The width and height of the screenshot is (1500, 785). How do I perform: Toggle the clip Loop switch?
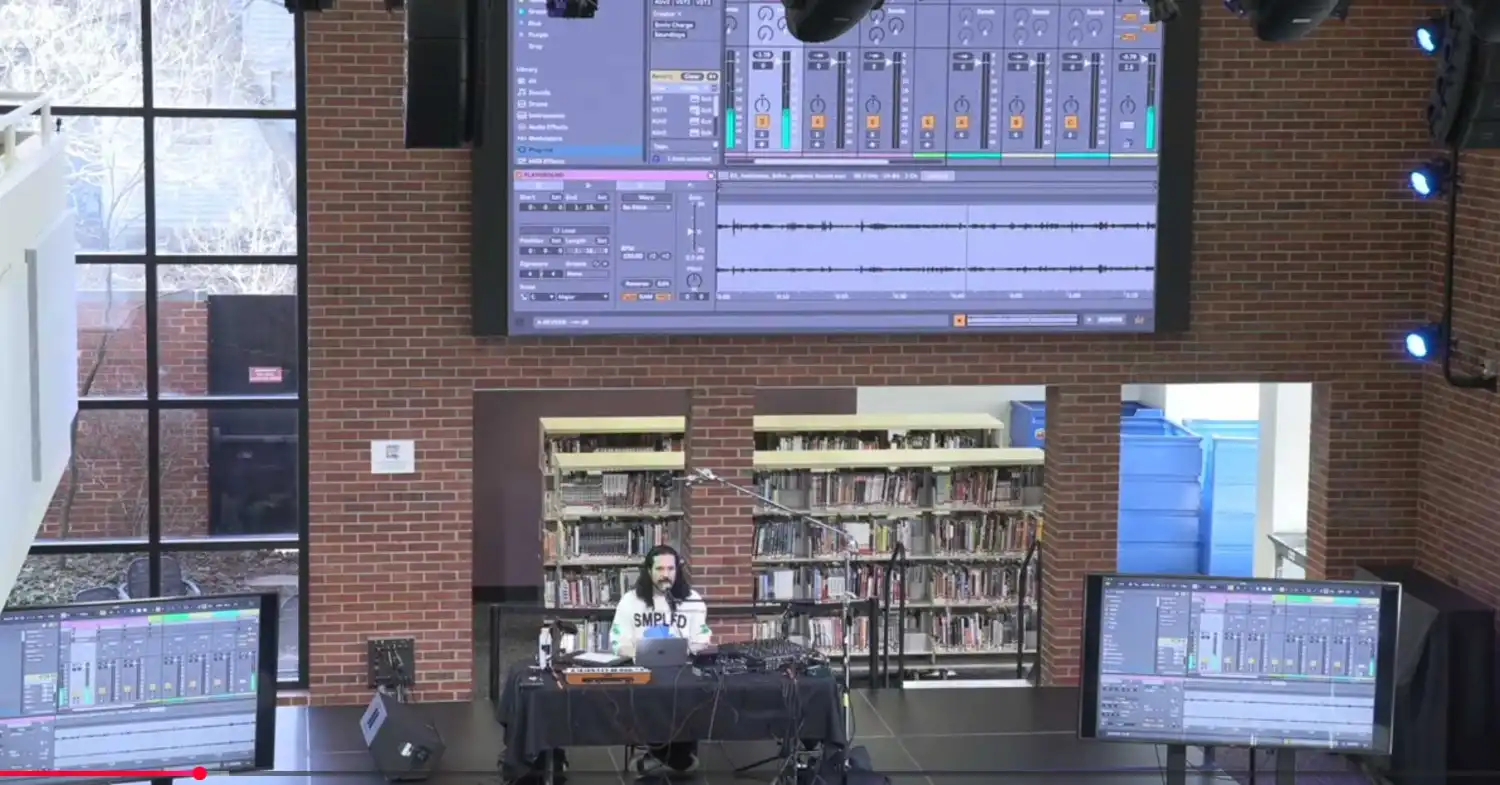coord(564,230)
